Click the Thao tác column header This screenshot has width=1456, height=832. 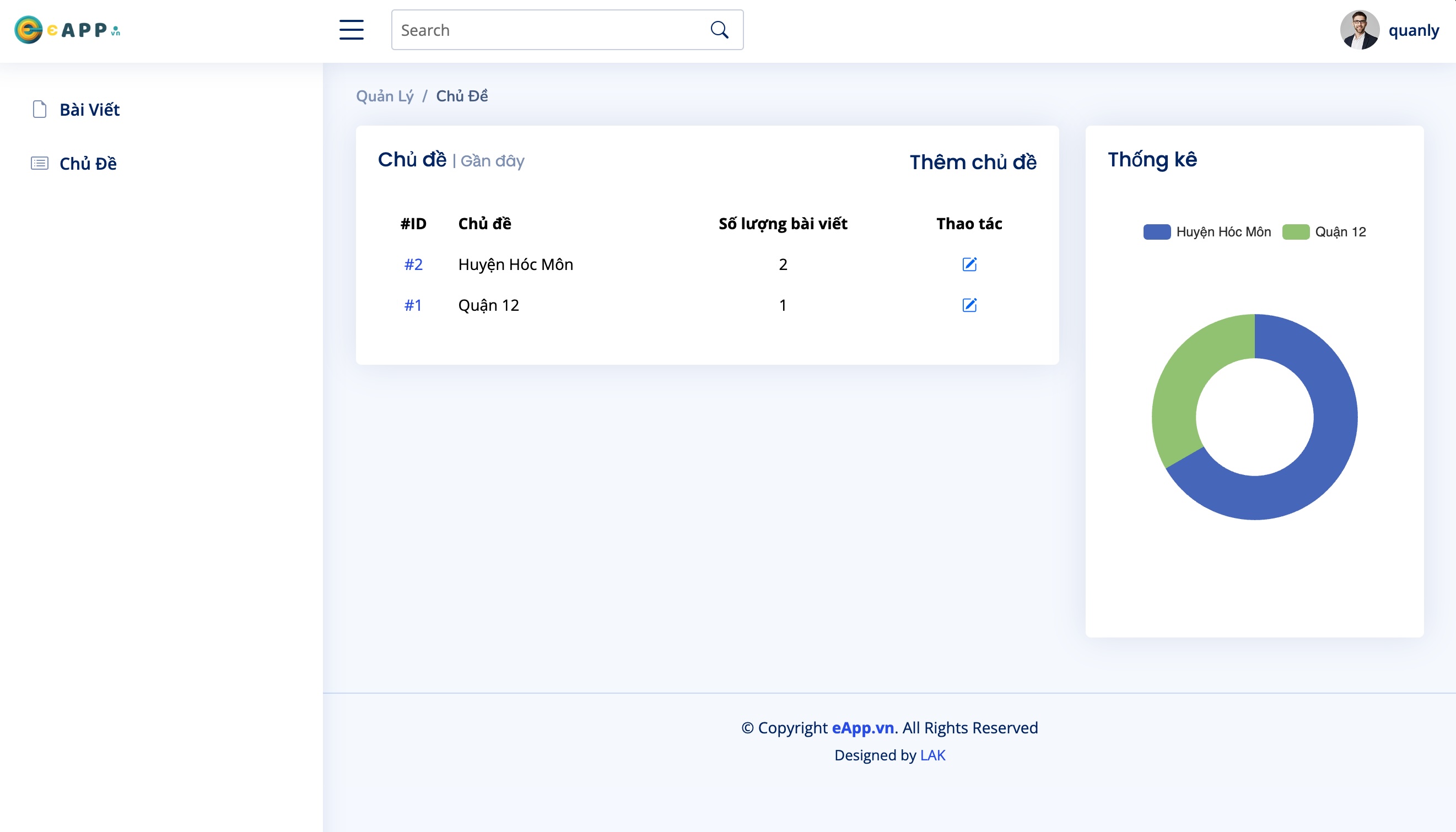[969, 224]
